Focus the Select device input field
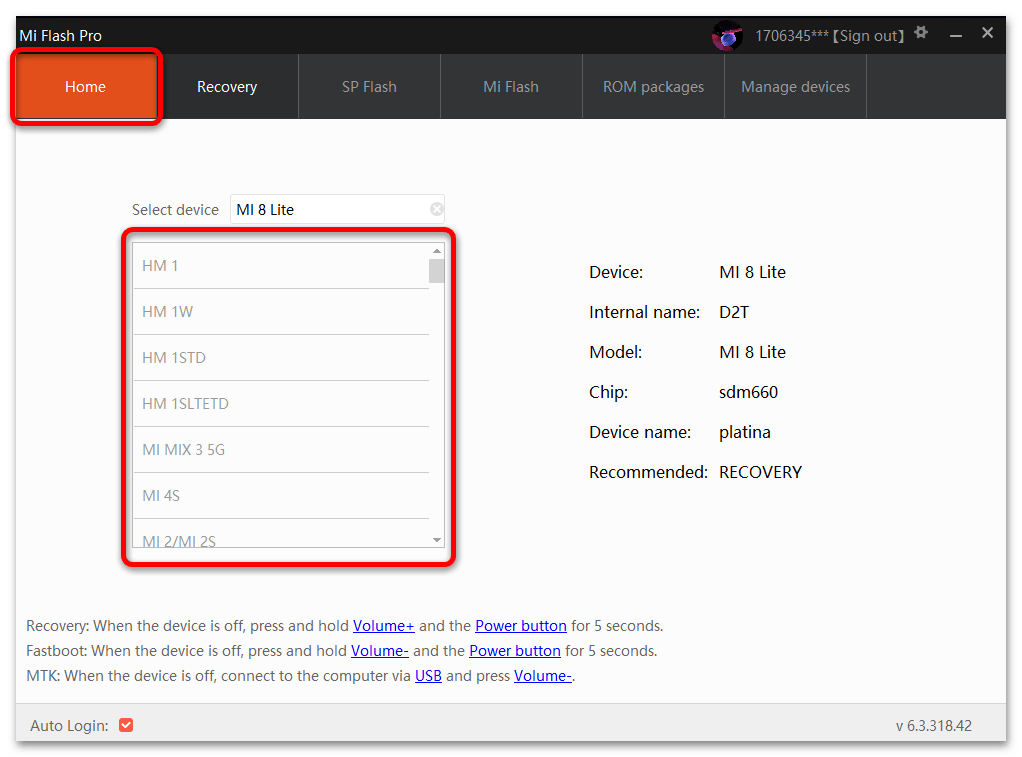This screenshot has height=757, width=1022. coord(337,209)
